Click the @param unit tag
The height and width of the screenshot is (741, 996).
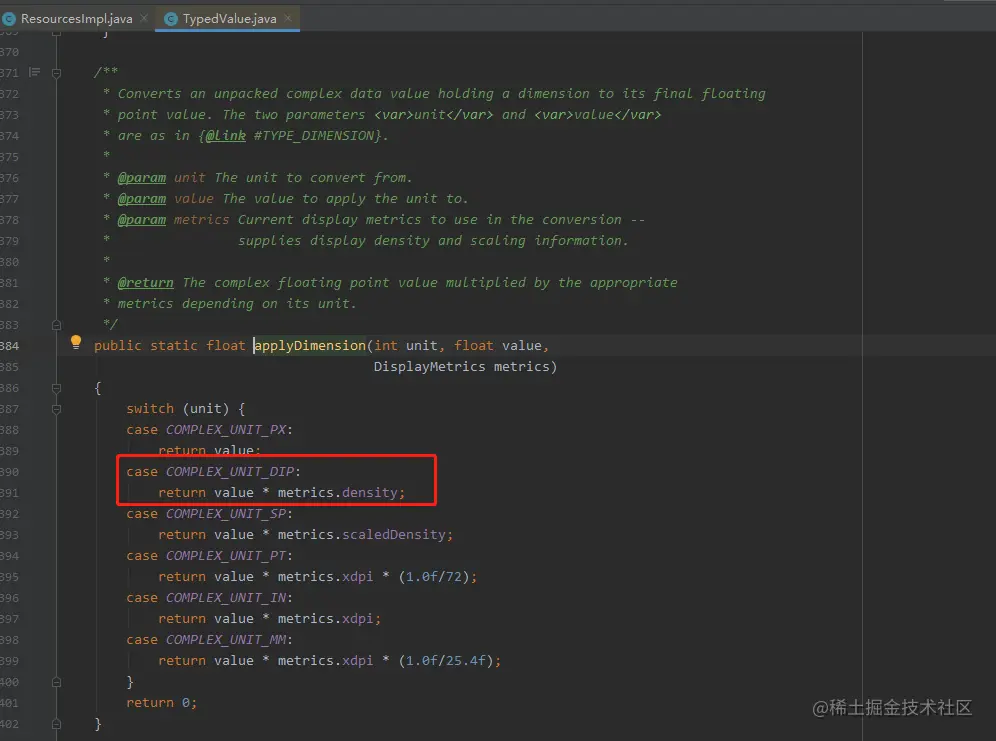pyautogui.click(x=142, y=178)
